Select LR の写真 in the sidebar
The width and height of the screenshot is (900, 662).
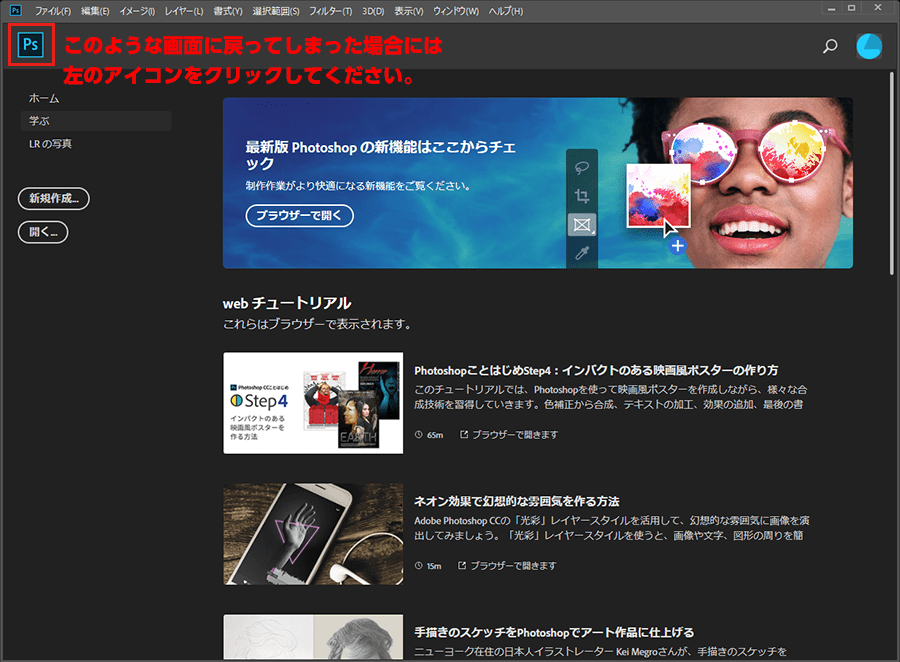51,144
